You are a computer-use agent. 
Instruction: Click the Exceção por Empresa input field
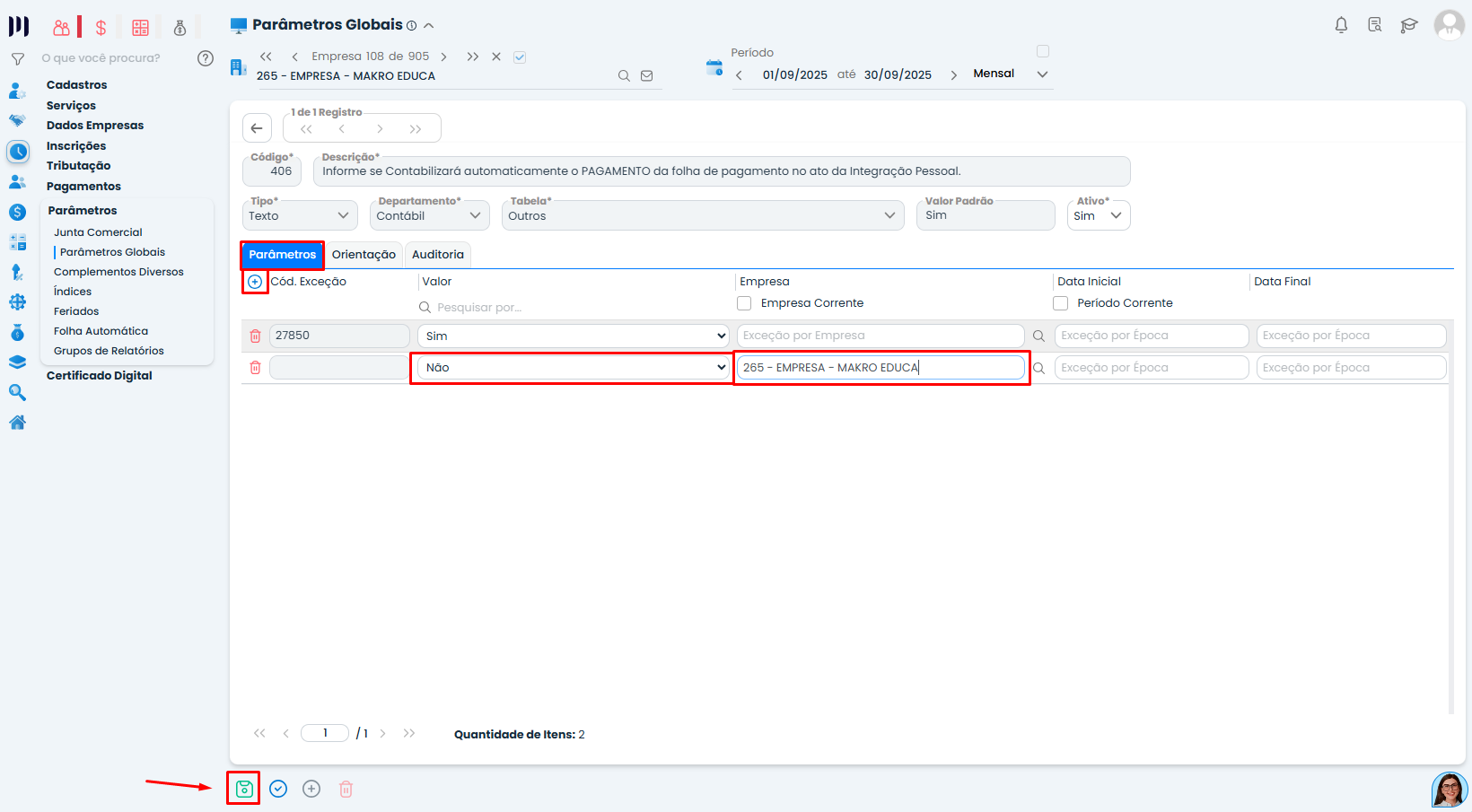point(880,335)
